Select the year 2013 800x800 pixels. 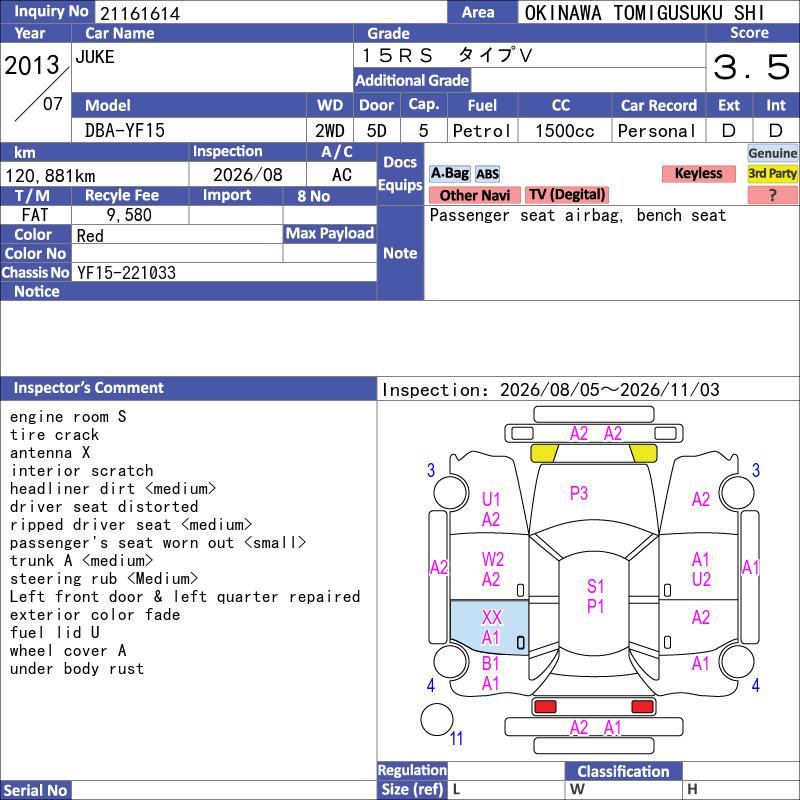pyautogui.click(x=32, y=65)
